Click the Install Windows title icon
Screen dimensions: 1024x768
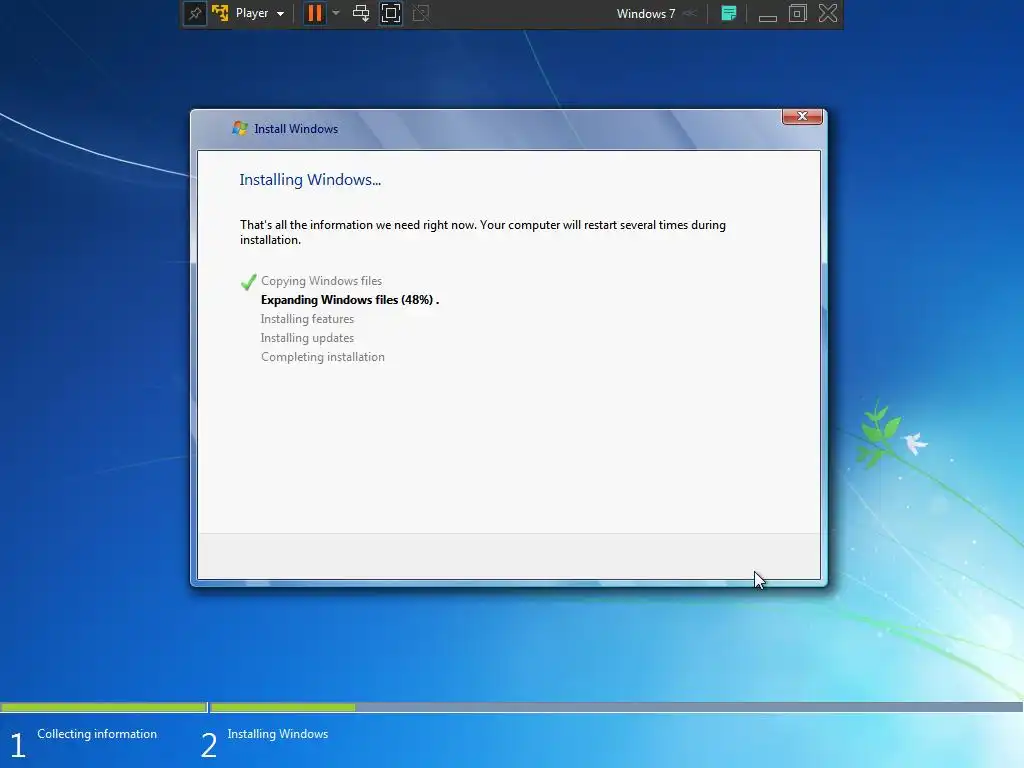(240, 128)
